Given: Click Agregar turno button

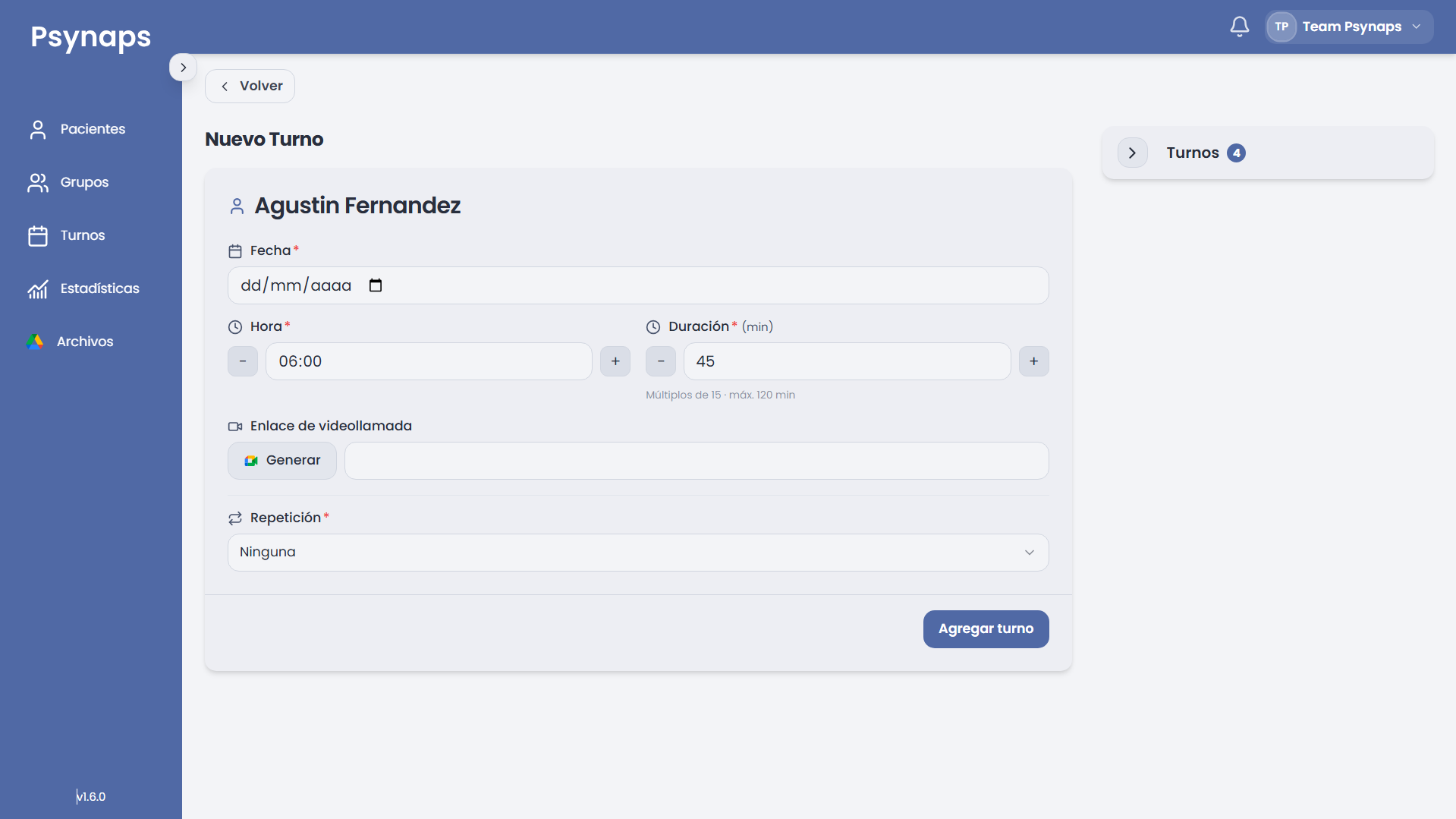Looking at the screenshot, I should tap(986, 629).
